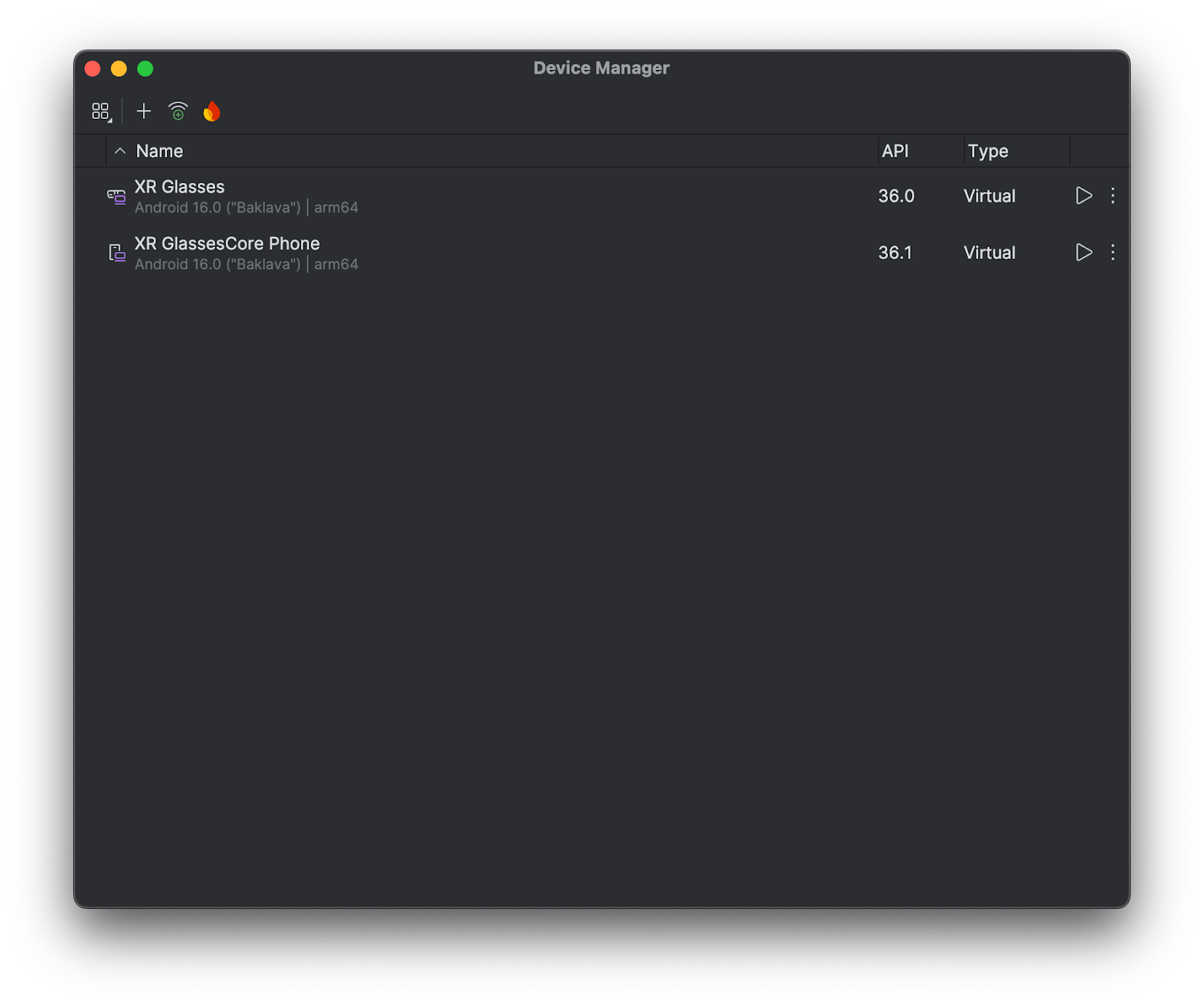Click the XR GlassesCore Phone device icon

pyautogui.click(x=117, y=253)
